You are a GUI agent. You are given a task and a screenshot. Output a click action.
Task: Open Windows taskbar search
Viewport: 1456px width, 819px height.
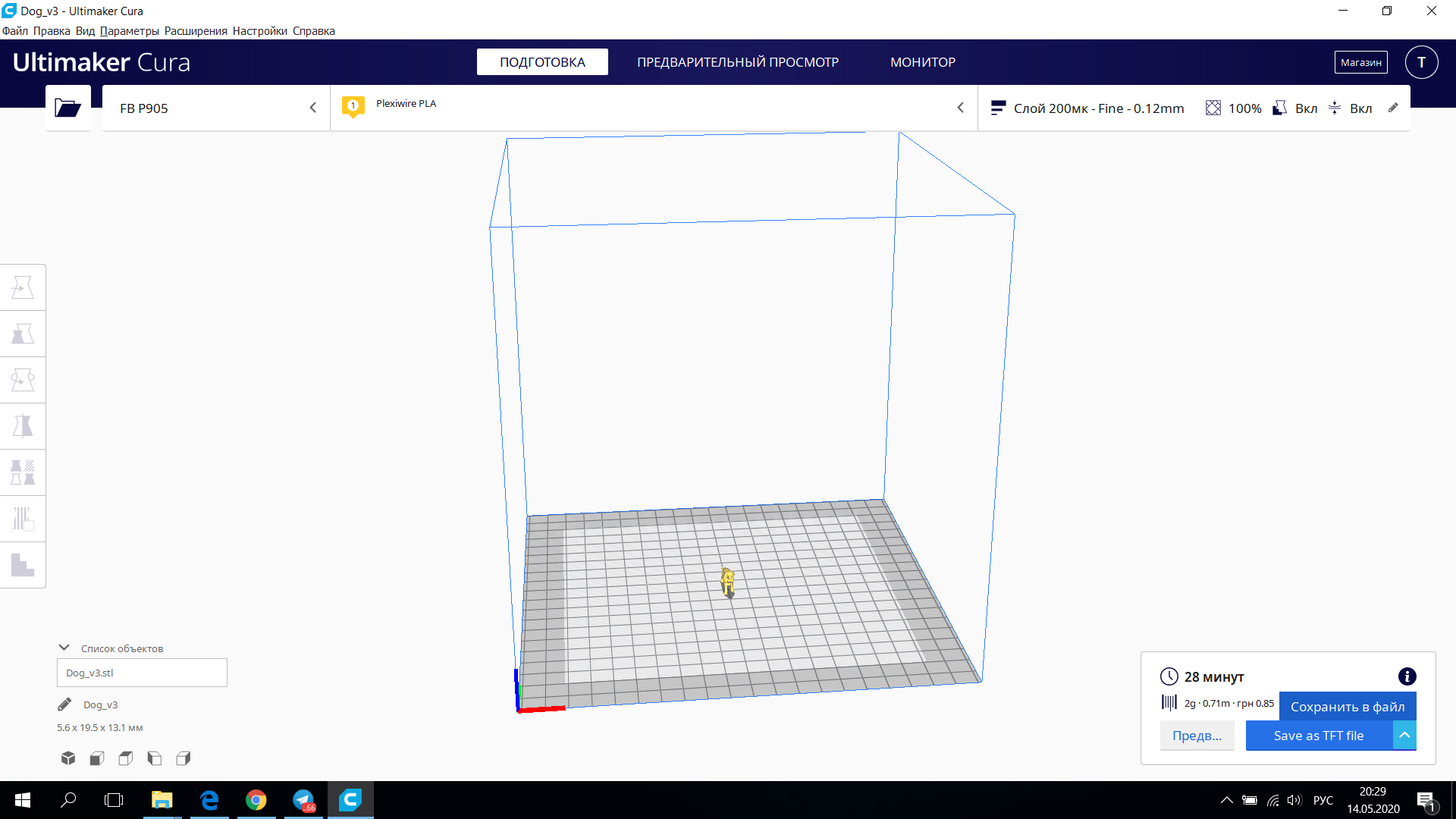click(x=68, y=800)
